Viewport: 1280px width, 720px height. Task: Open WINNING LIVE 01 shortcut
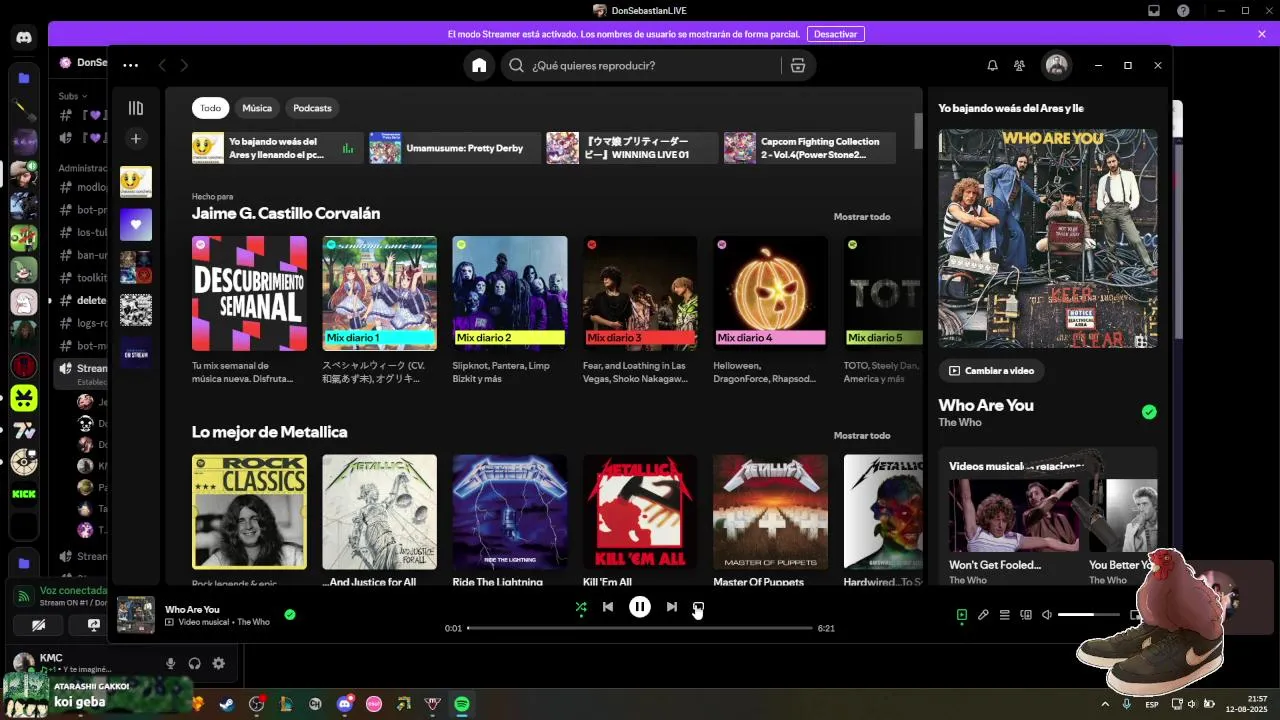(x=632, y=148)
